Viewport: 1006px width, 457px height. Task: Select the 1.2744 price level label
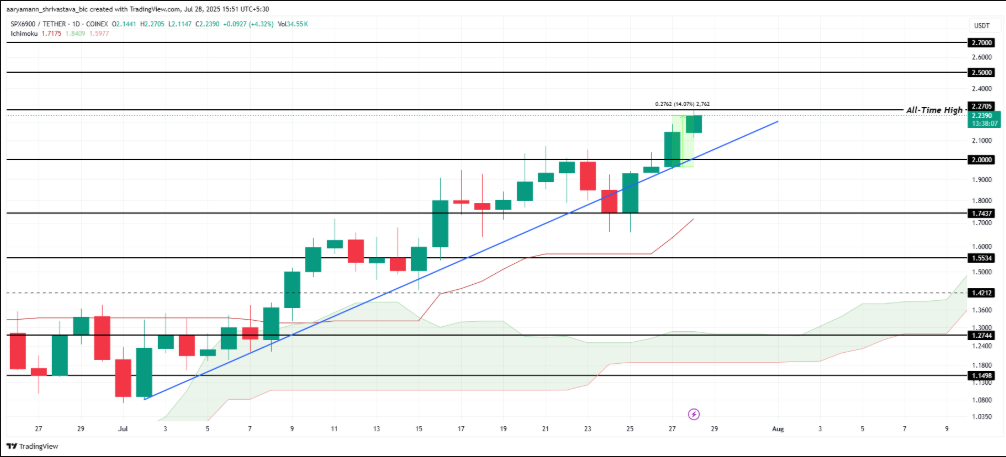tap(982, 335)
